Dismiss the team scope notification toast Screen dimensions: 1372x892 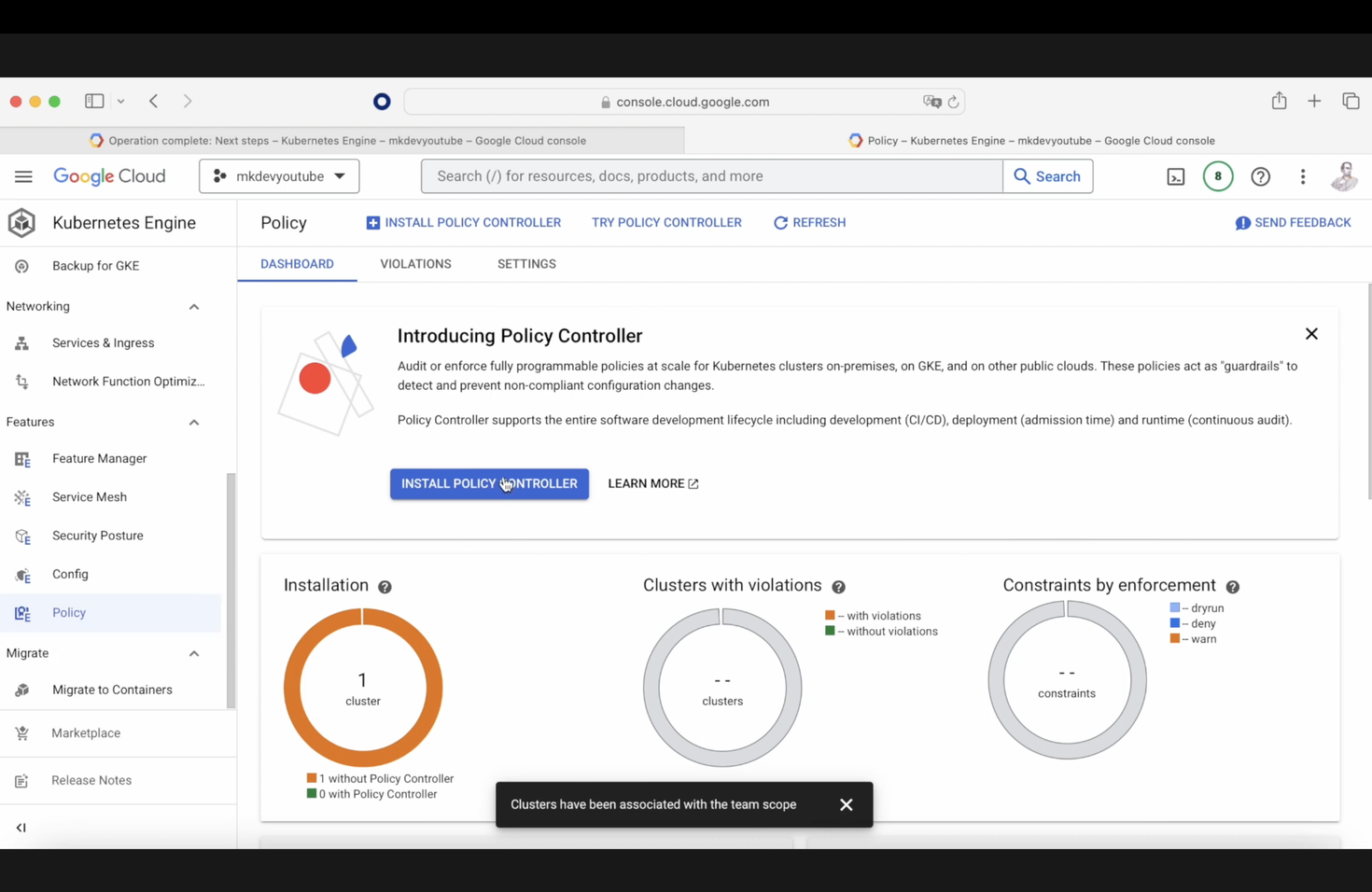pyautogui.click(x=846, y=805)
